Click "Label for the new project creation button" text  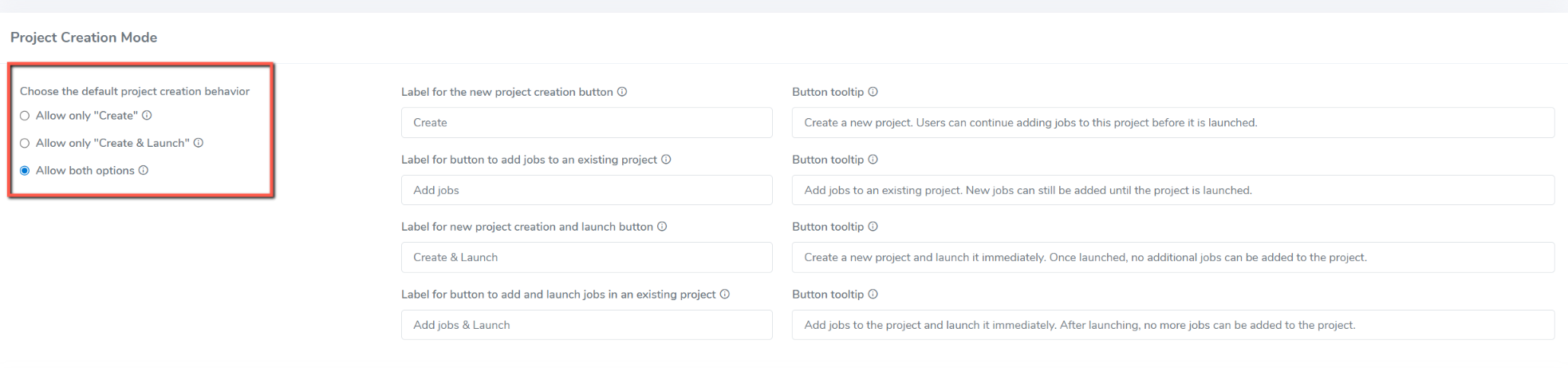point(507,92)
